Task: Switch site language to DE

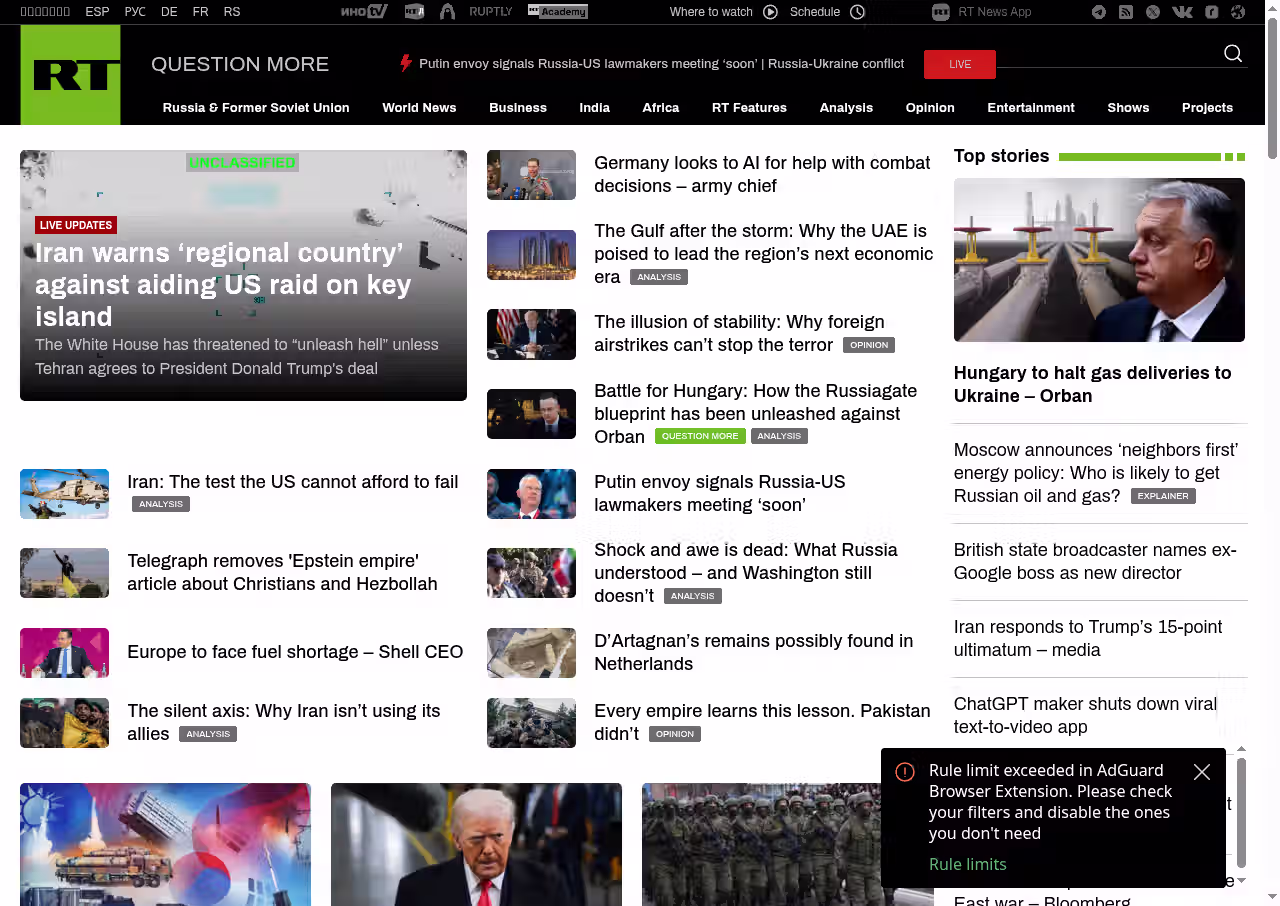Action: coord(169,12)
